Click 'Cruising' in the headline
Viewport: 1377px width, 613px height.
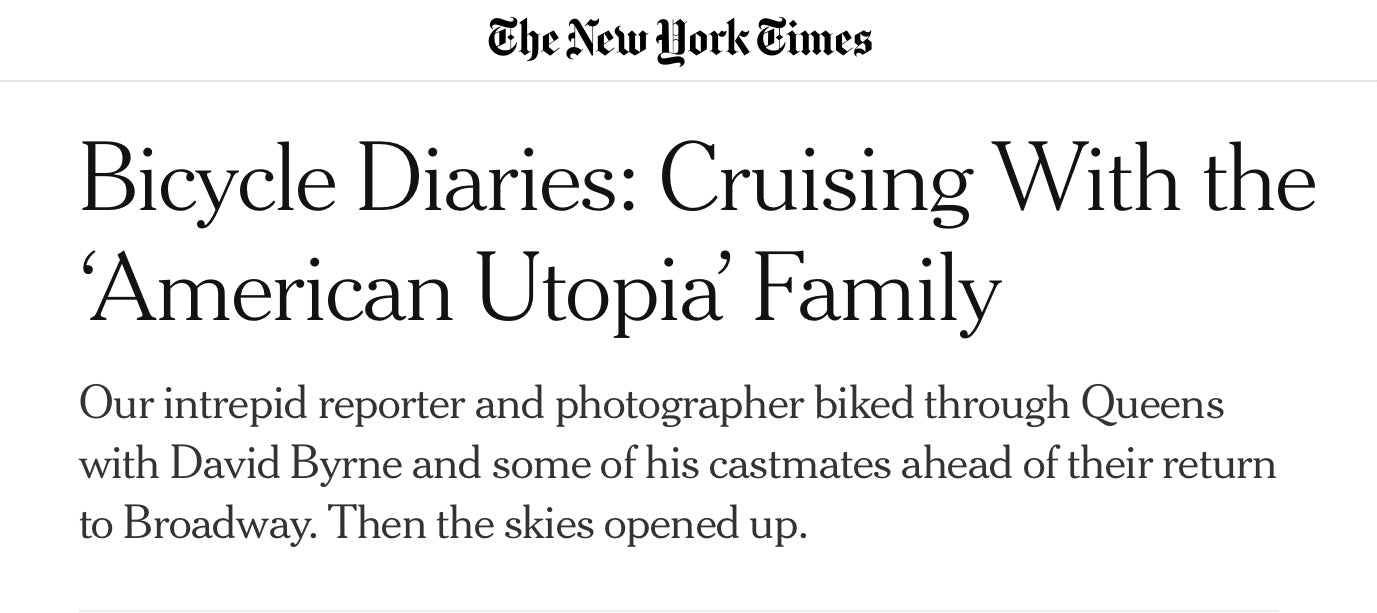click(x=815, y=181)
